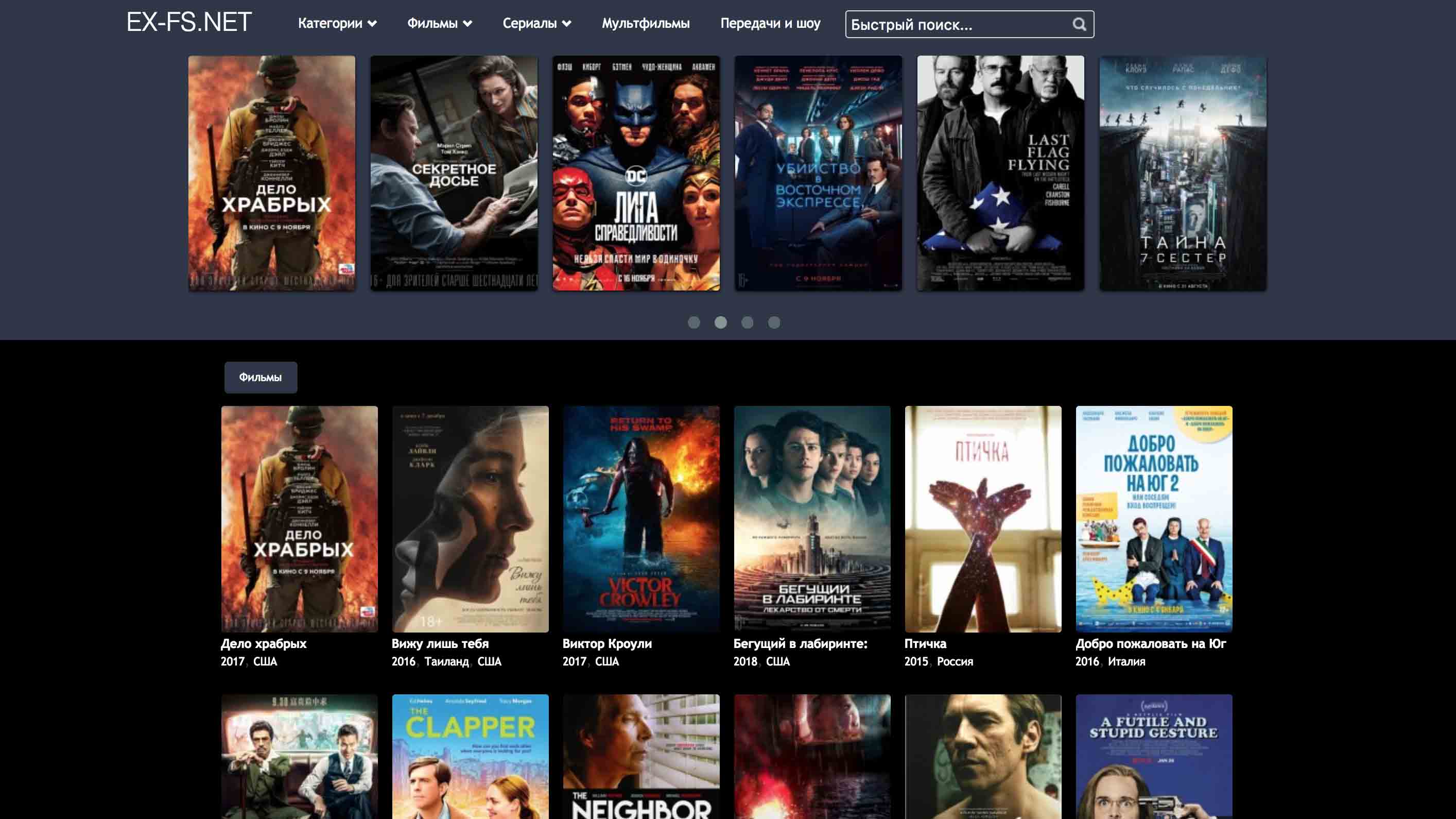This screenshot has width=1456, height=819.
Task: Open the EX-FS.NET home logo
Action: pos(189,23)
